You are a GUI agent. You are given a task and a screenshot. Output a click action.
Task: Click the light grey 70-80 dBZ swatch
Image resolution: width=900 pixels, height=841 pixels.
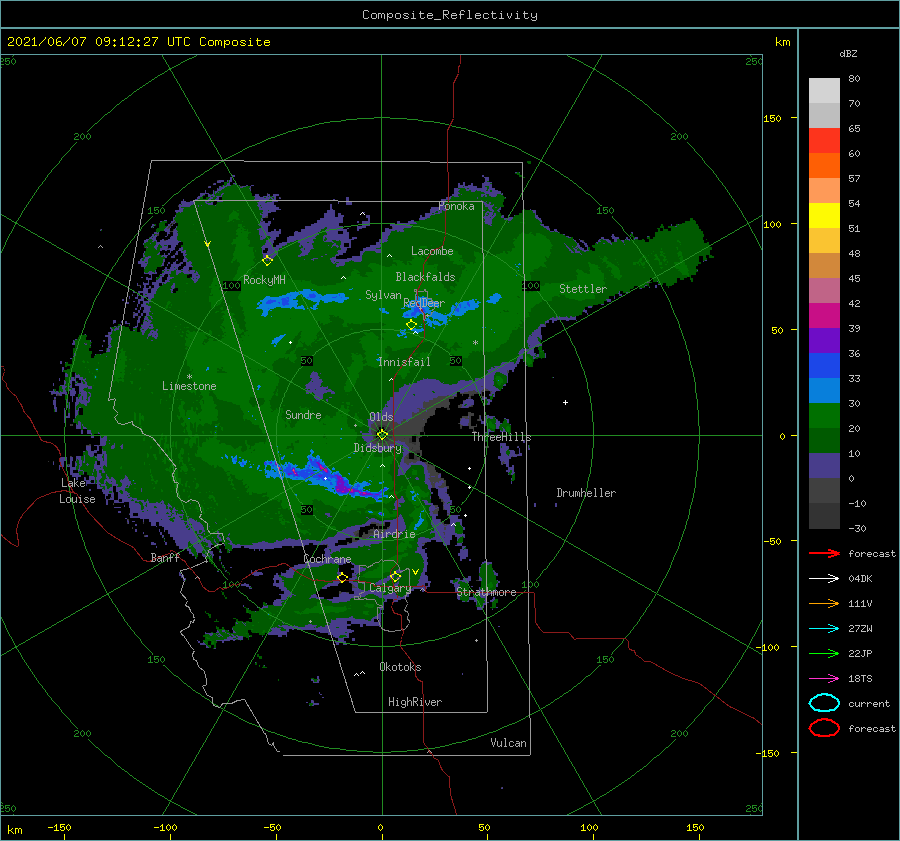click(824, 91)
